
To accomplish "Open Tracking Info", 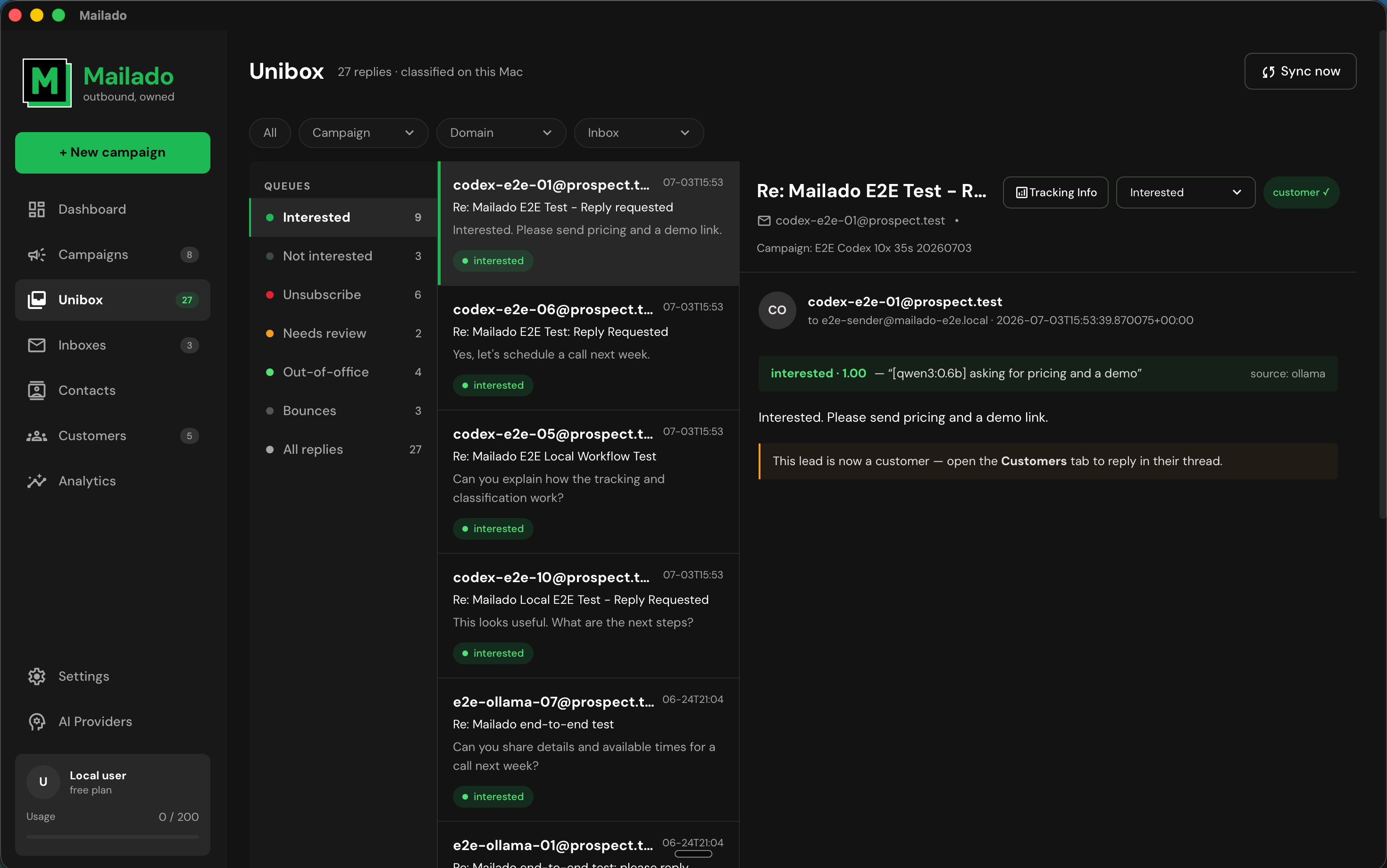I will click(1055, 193).
